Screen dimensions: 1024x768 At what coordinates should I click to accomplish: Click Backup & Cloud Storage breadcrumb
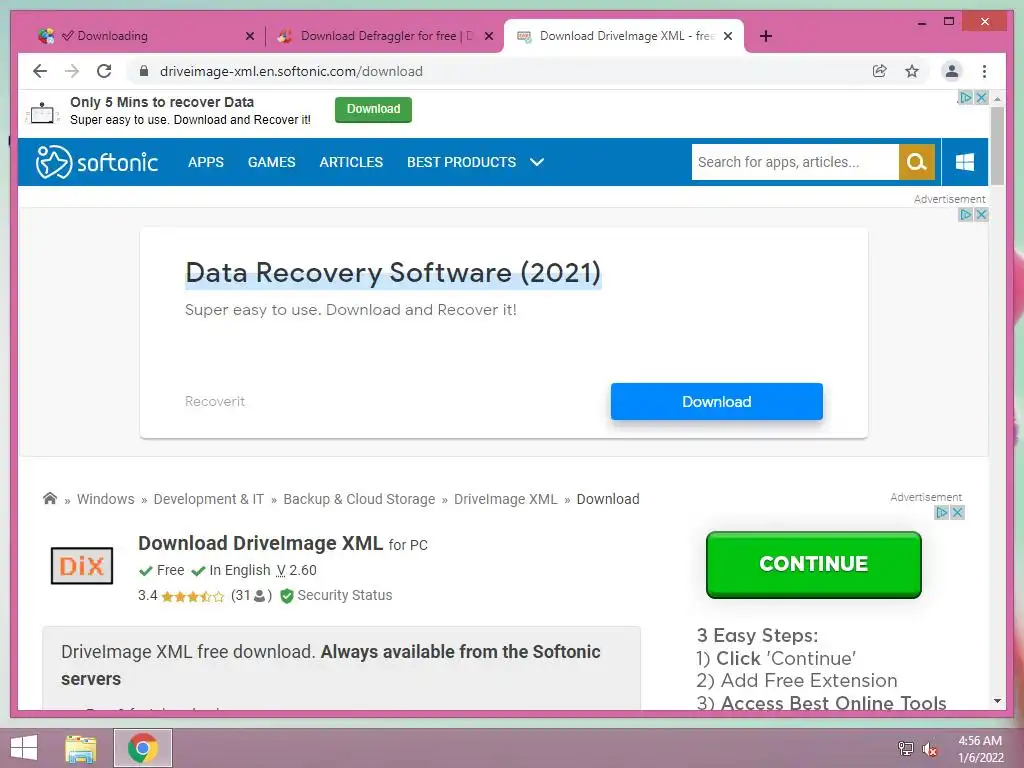[359, 499]
